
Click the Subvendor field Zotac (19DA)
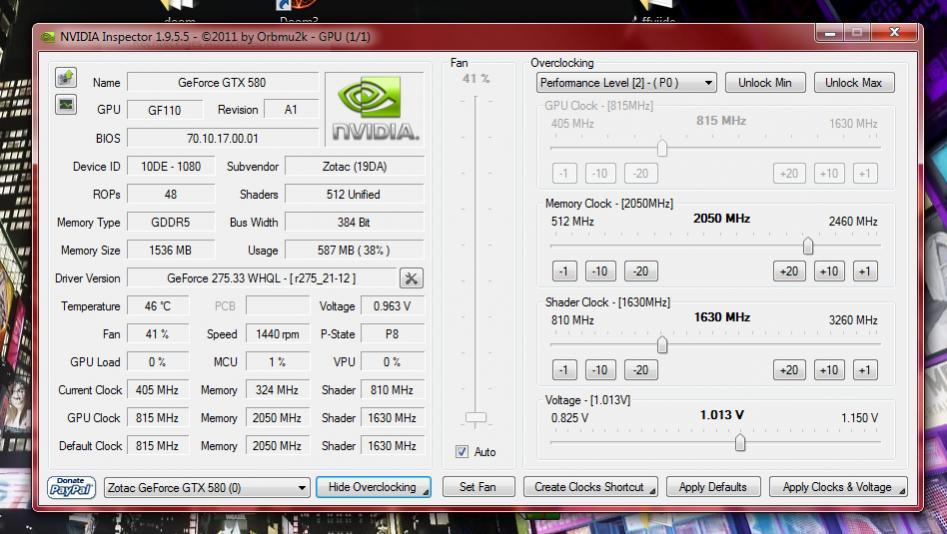[355, 166]
